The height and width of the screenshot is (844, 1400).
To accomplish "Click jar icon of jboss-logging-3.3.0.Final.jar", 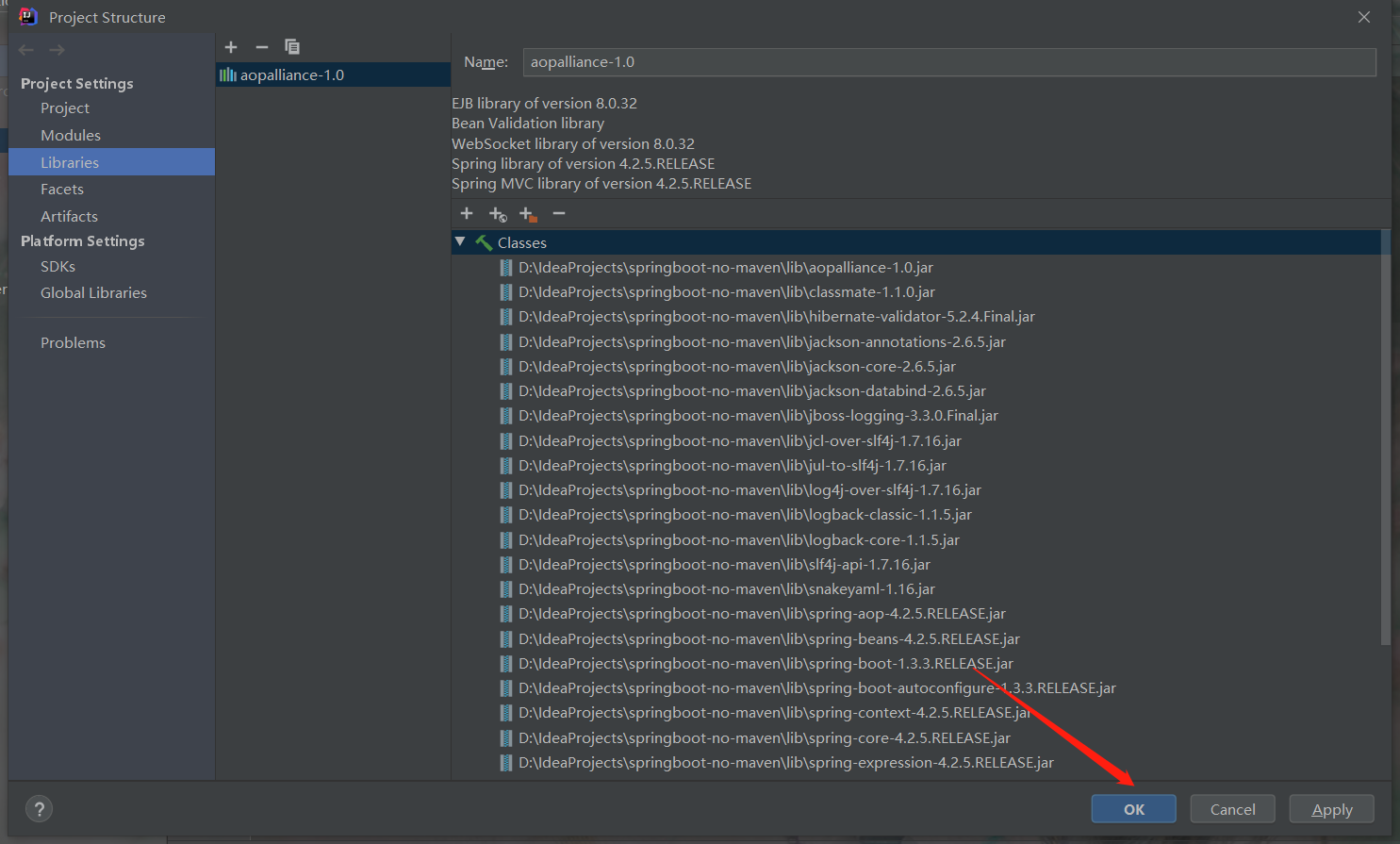I will click(x=506, y=416).
